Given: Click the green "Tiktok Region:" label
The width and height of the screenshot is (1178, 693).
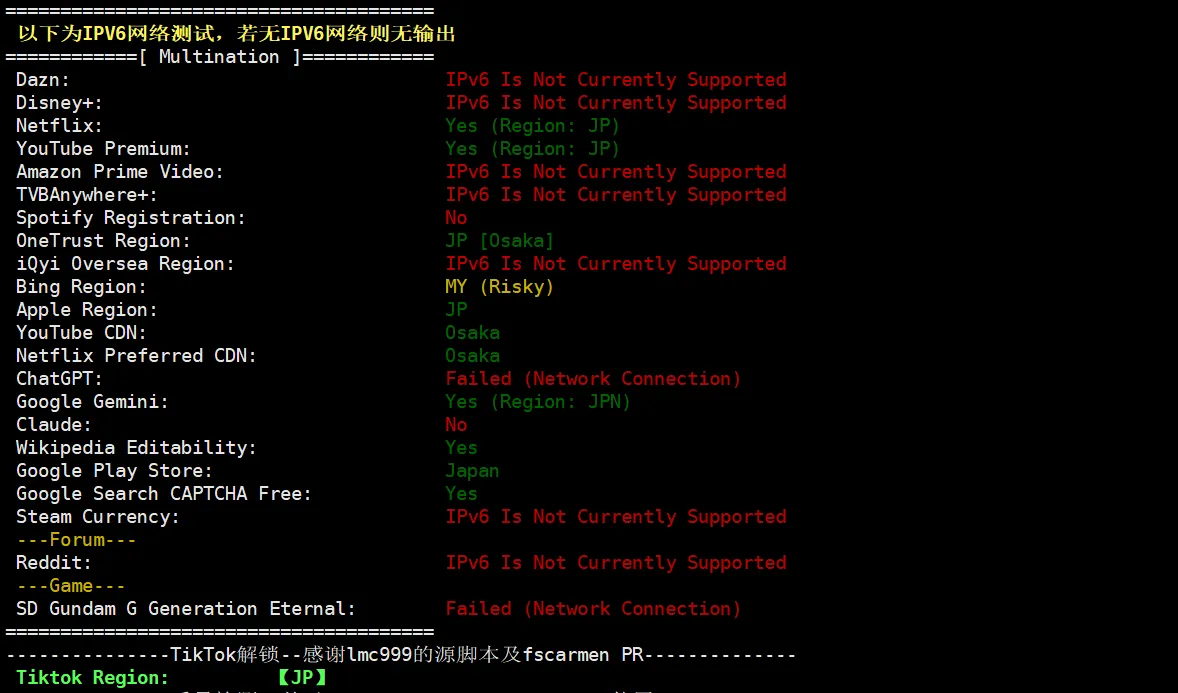Looking at the screenshot, I should click(92, 678).
